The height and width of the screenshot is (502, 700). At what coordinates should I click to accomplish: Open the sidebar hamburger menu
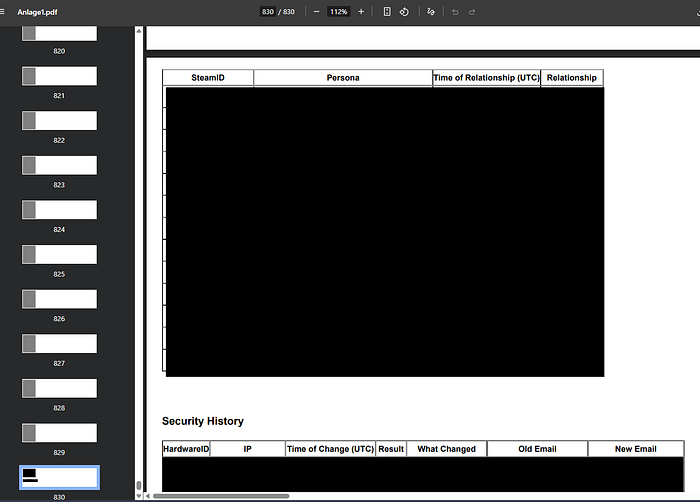coord(2,12)
